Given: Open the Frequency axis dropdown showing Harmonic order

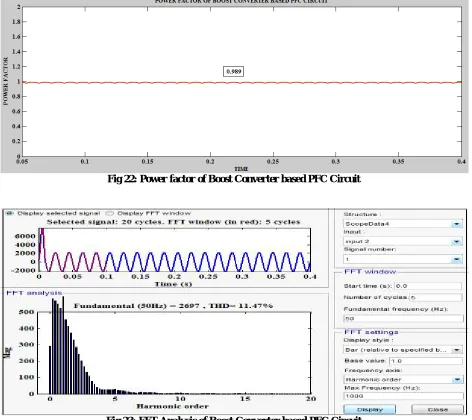Looking at the screenshot, I should (403, 379).
